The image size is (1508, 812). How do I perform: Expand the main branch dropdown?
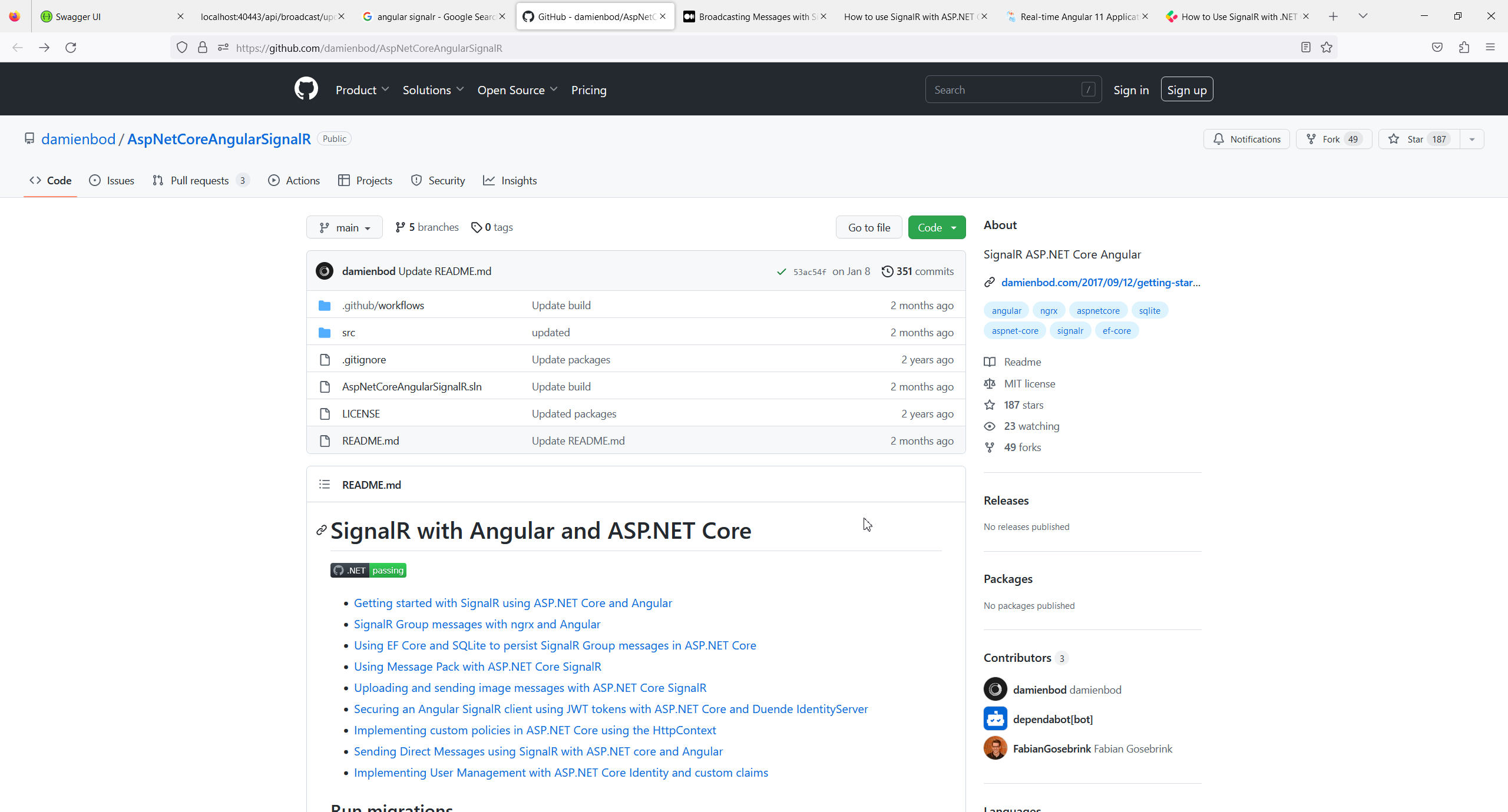pyautogui.click(x=344, y=228)
